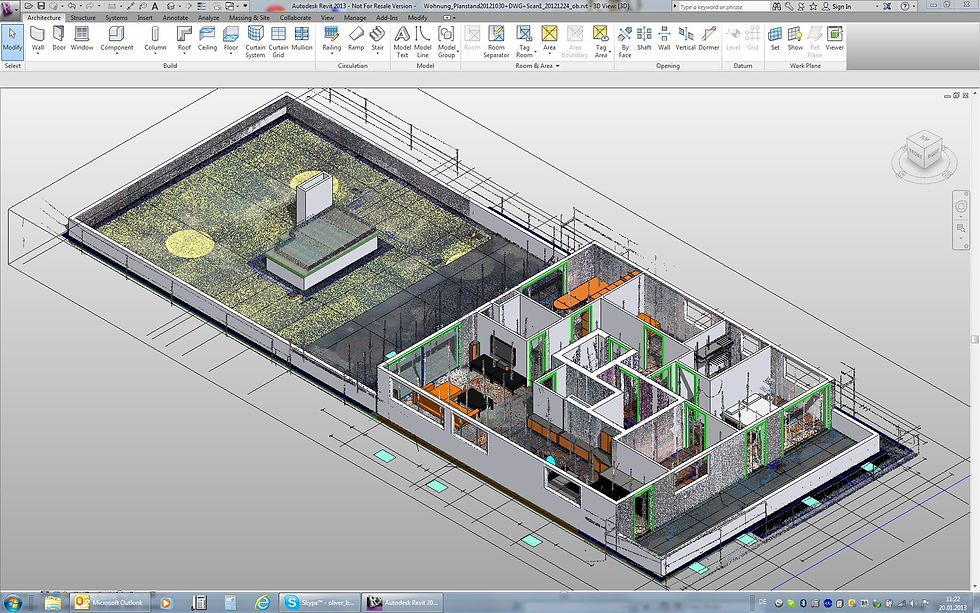
Task: Pick the Ramp tool
Action: pyautogui.click(x=356, y=39)
